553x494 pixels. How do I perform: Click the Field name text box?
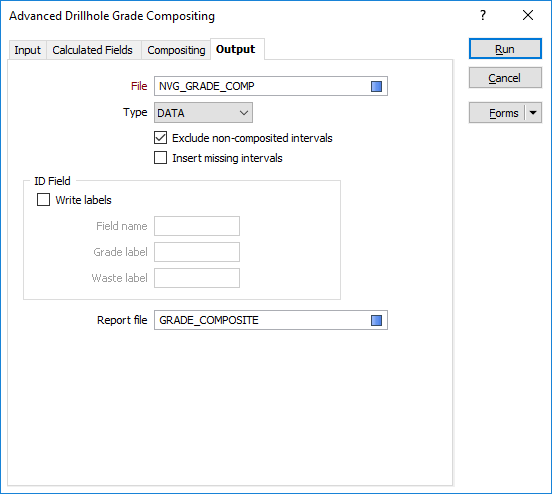click(197, 226)
